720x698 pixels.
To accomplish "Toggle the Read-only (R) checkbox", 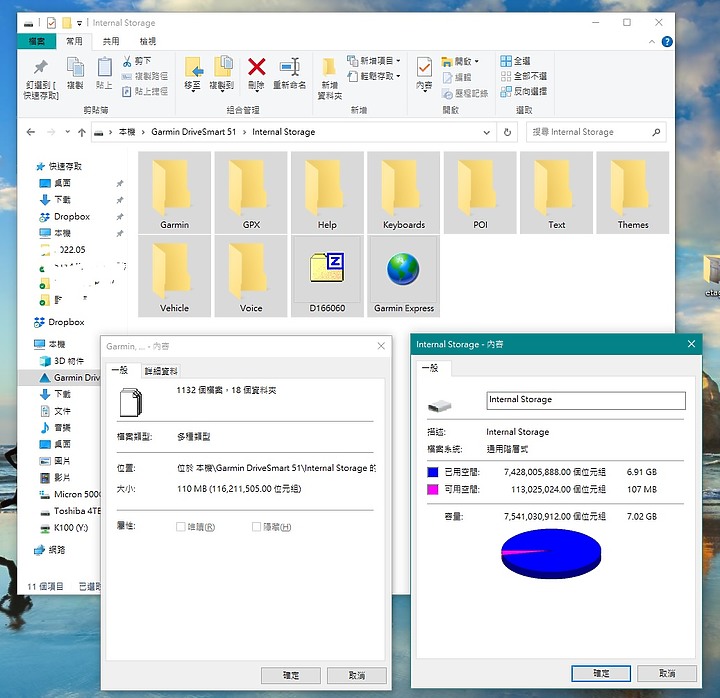I will 180,527.
